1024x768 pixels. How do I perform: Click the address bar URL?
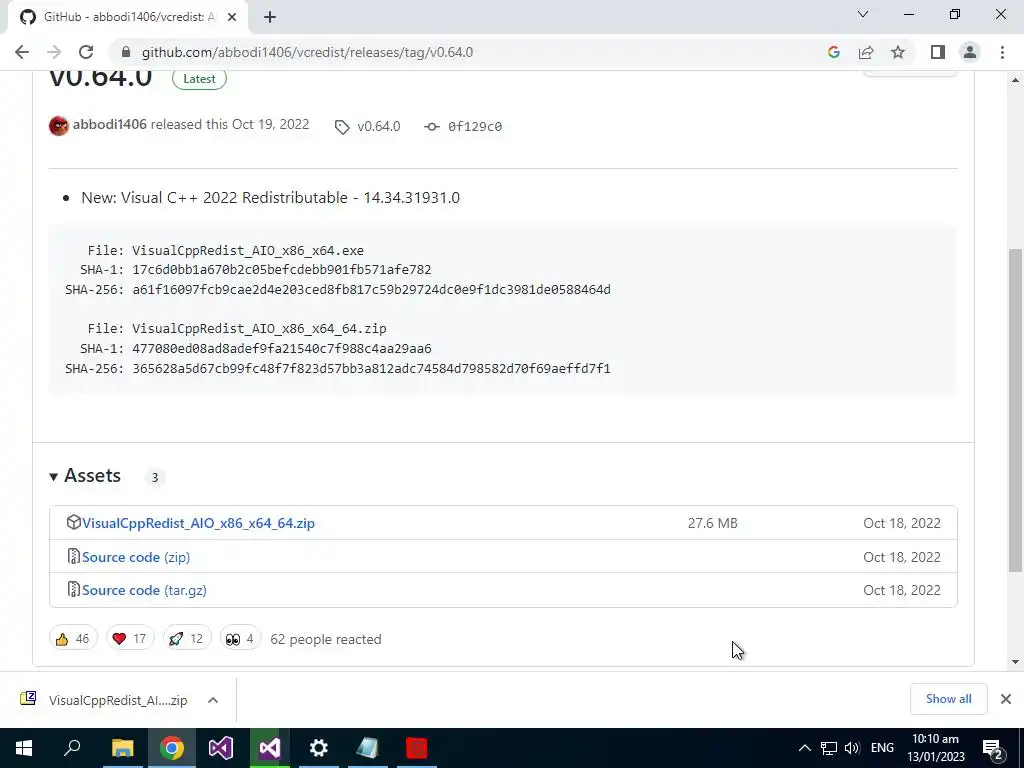(x=307, y=52)
